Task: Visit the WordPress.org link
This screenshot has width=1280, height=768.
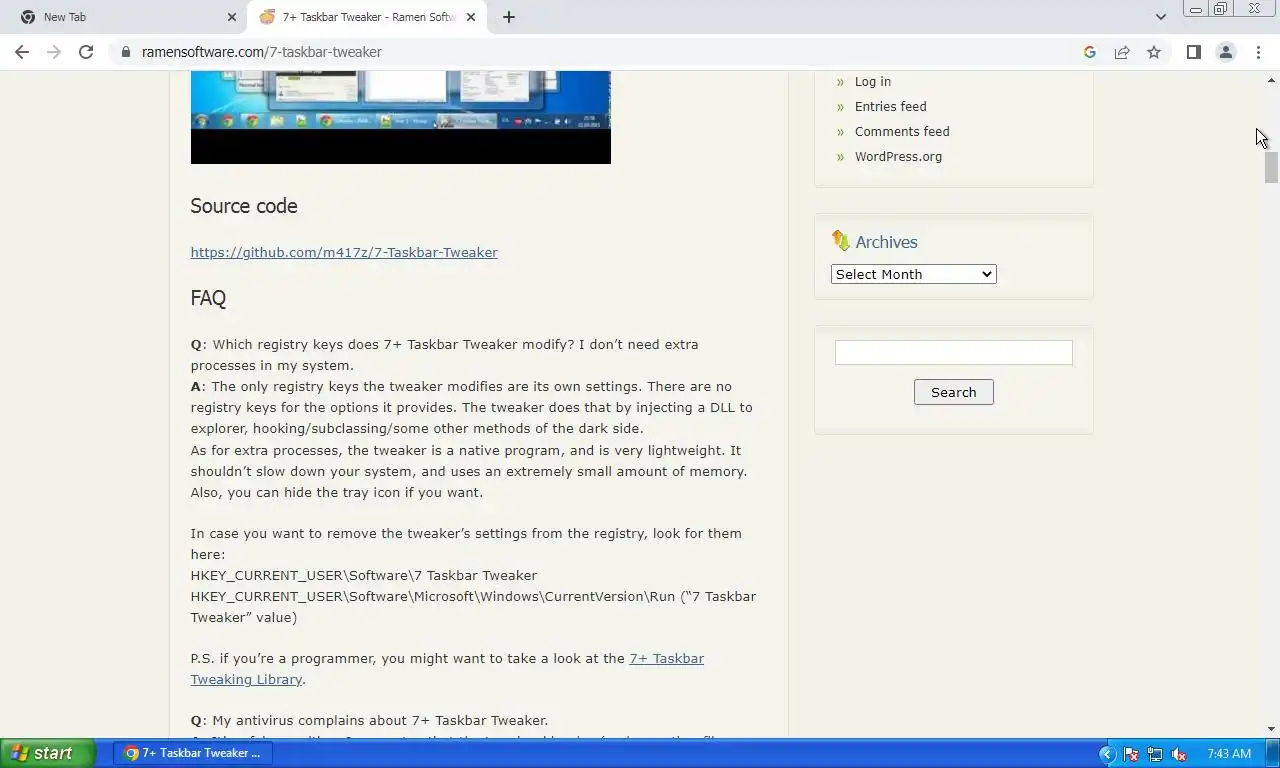Action: click(x=898, y=157)
